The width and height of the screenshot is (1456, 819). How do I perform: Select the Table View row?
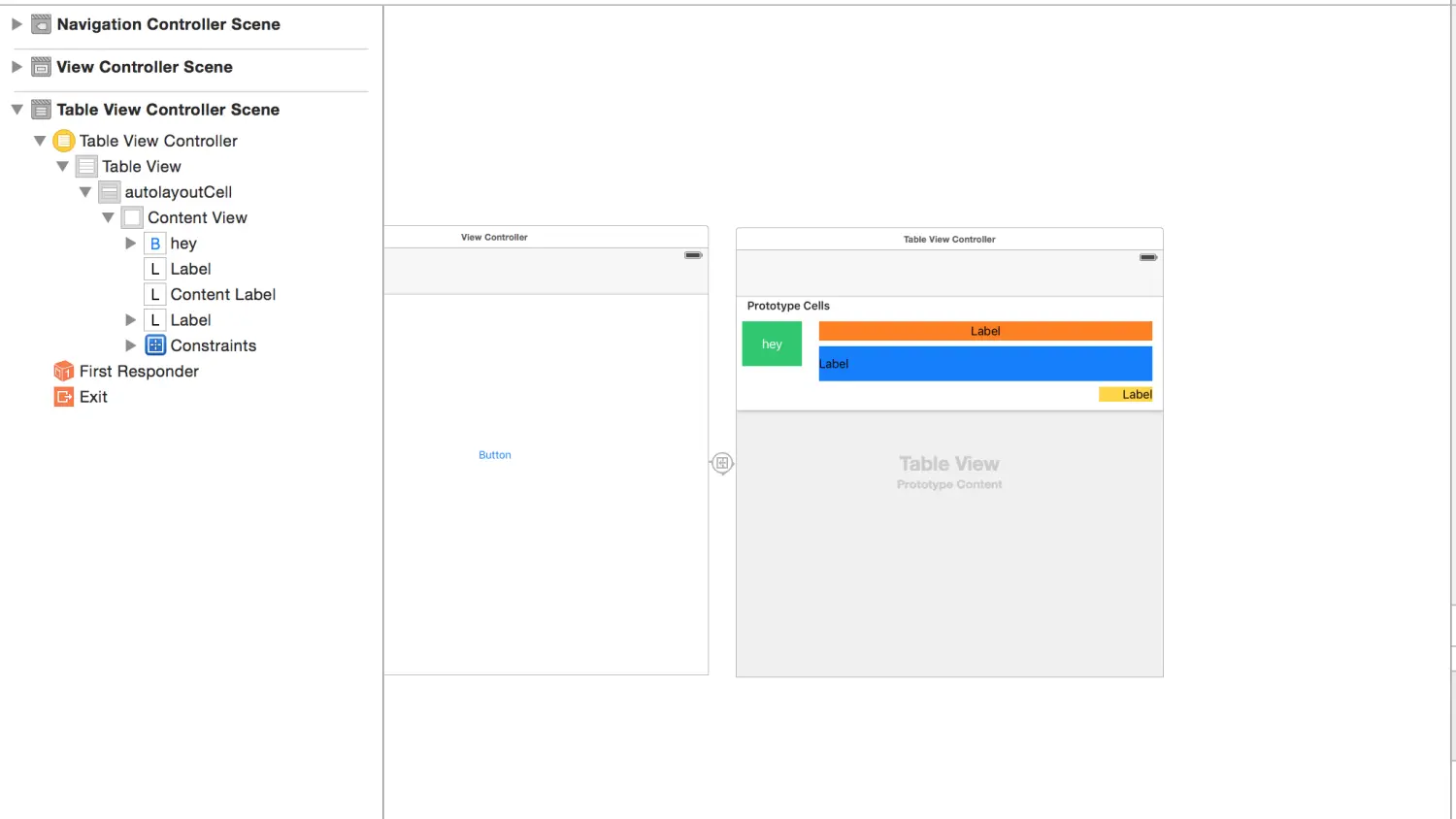142,167
